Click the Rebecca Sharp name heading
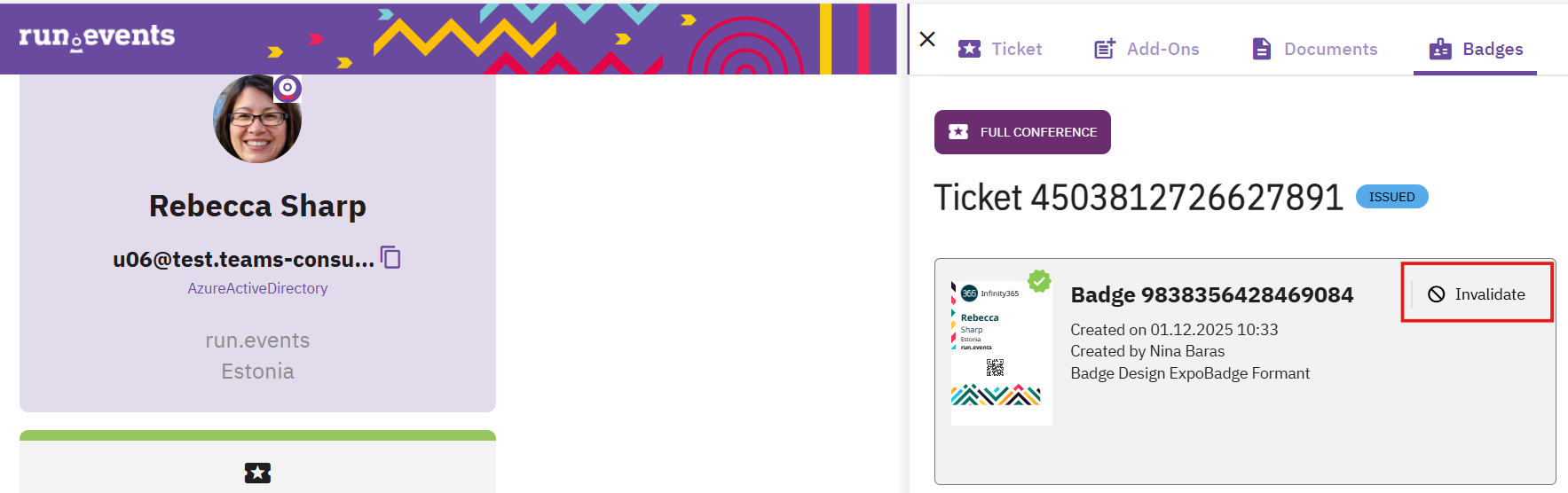1568x493 pixels. [x=257, y=206]
